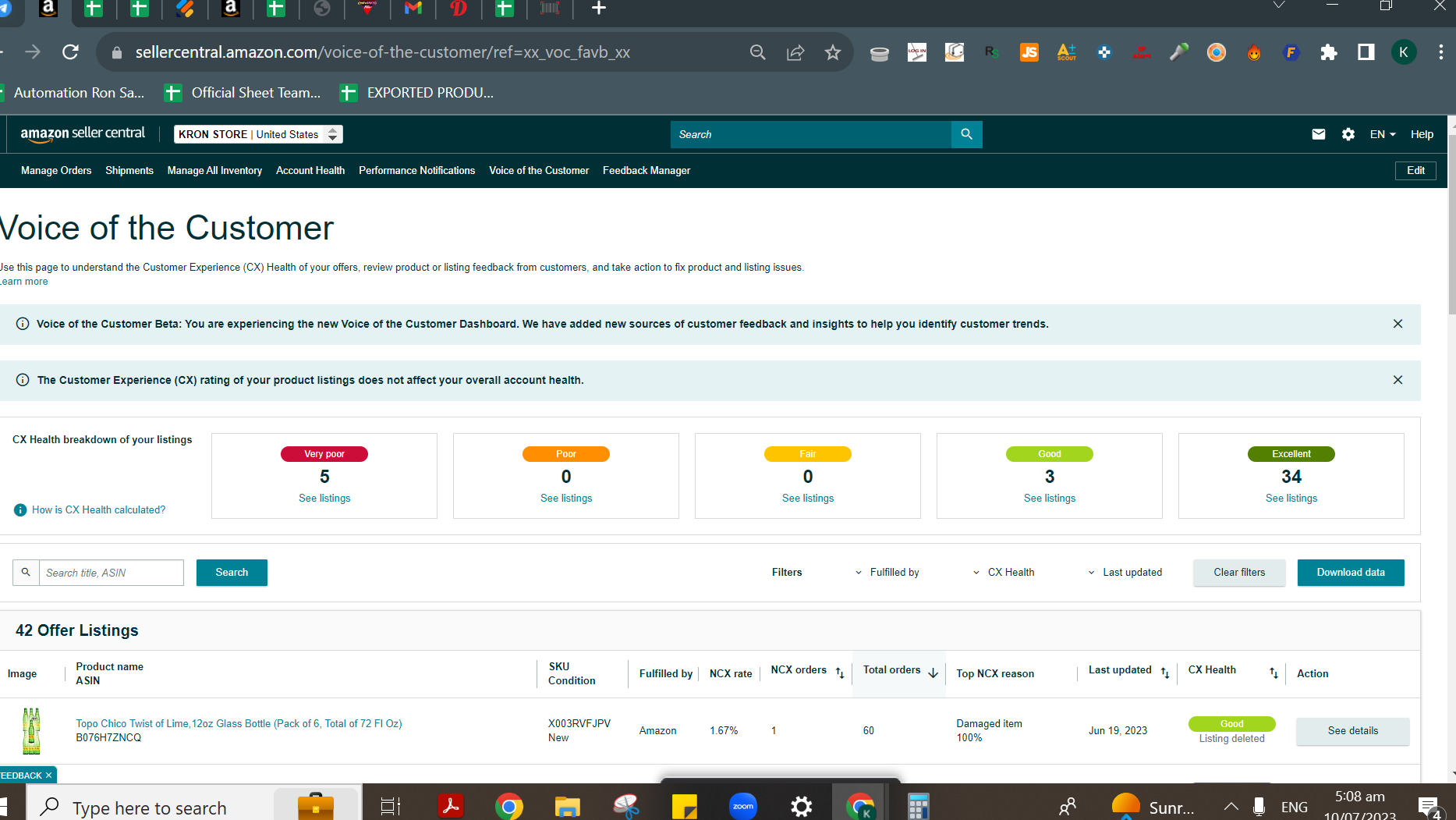Screen dimensions: 1456x820
Task: Click the teal Search button
Action: pos(232,573)
